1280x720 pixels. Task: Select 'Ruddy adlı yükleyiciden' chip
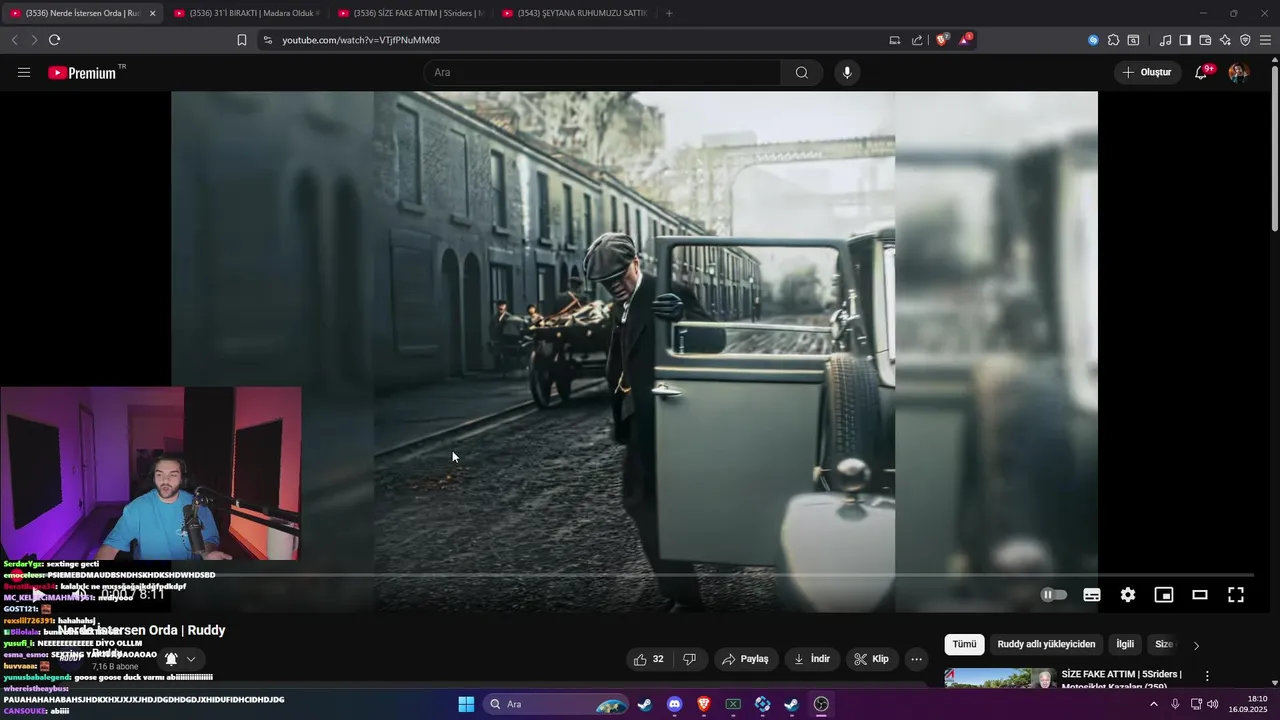1046,644
